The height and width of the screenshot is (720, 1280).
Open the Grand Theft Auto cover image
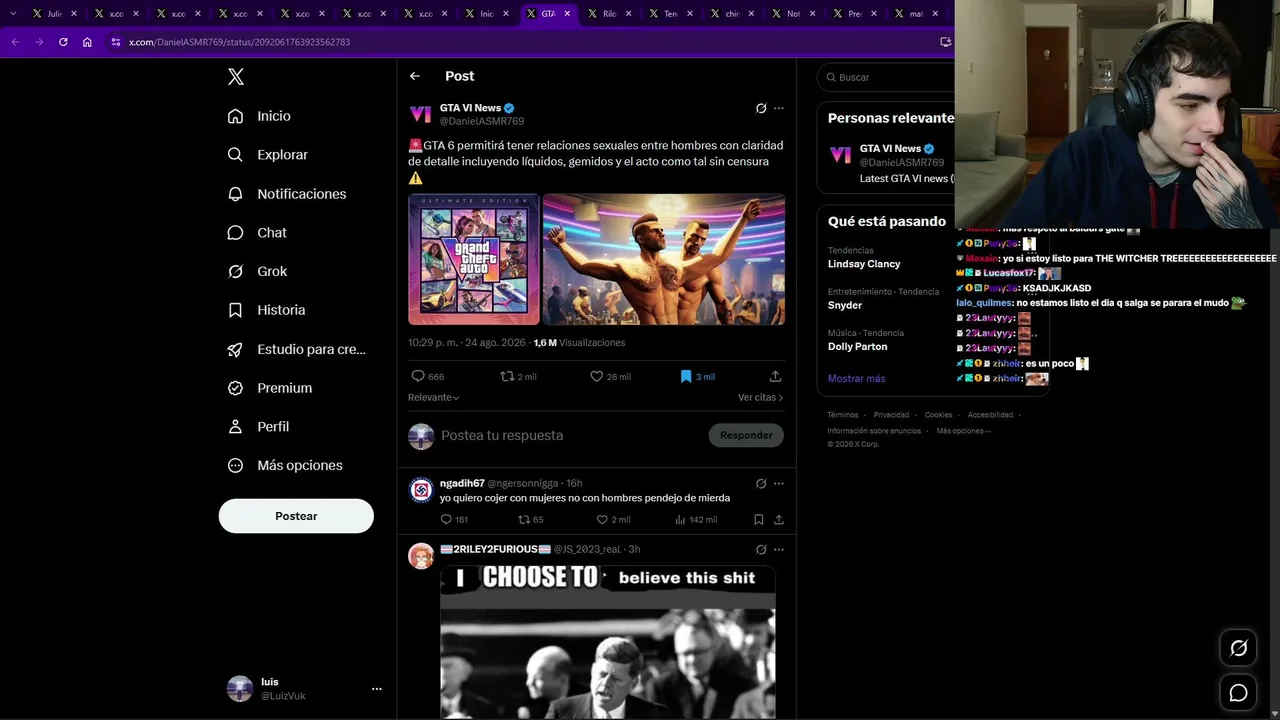tap(474, 259)
